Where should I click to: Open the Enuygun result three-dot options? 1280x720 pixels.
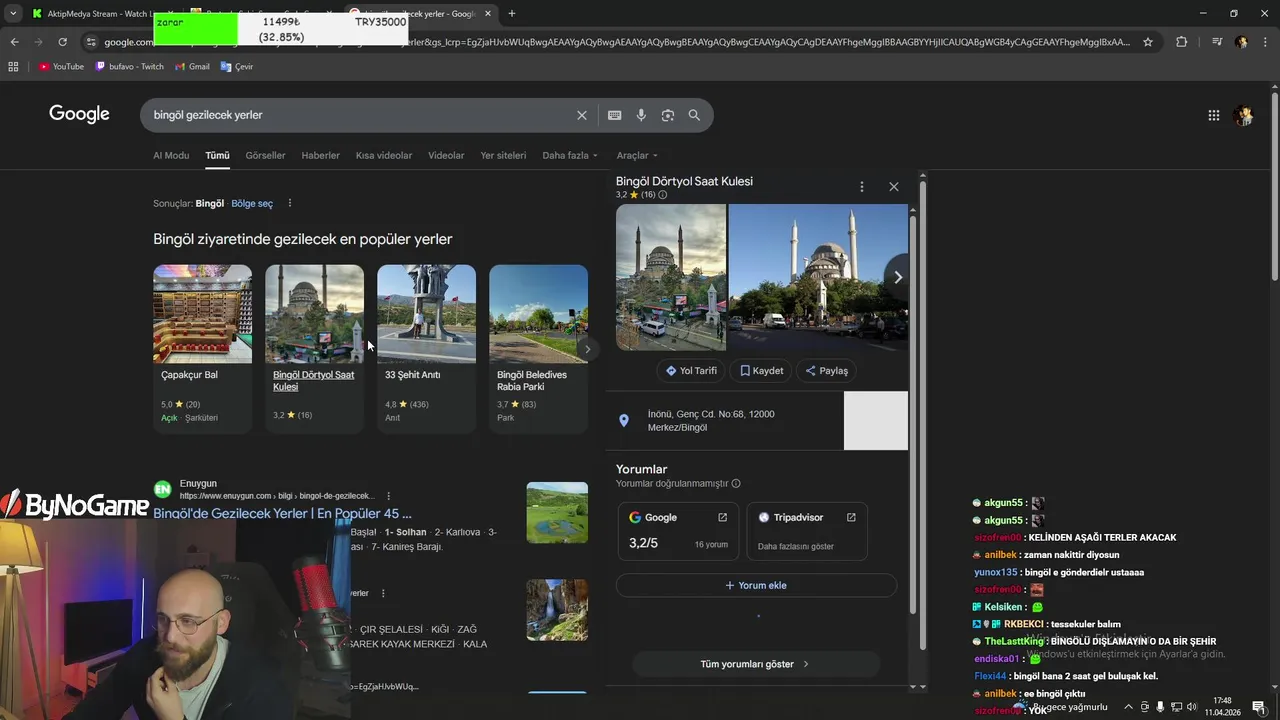click(x=388, y=495)
